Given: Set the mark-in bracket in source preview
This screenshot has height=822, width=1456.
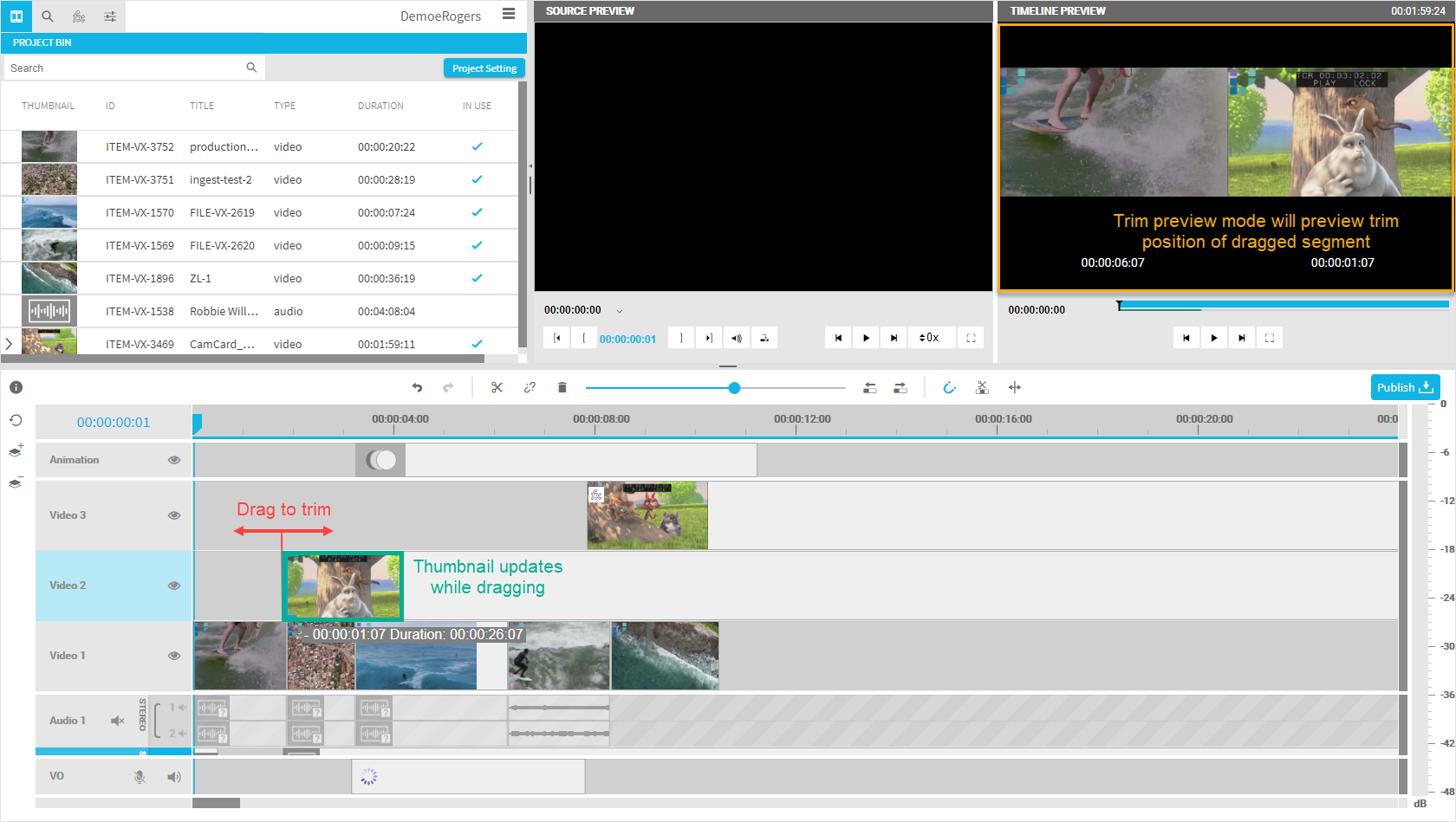Looking at the screenshot, I should (x=584, y=338).
